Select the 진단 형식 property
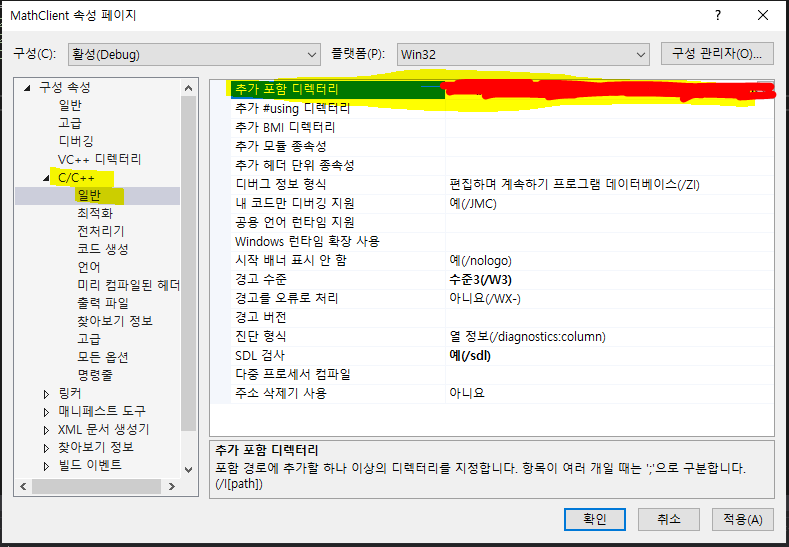The height and width of the screenshot is (547, 789). [261, 336]
